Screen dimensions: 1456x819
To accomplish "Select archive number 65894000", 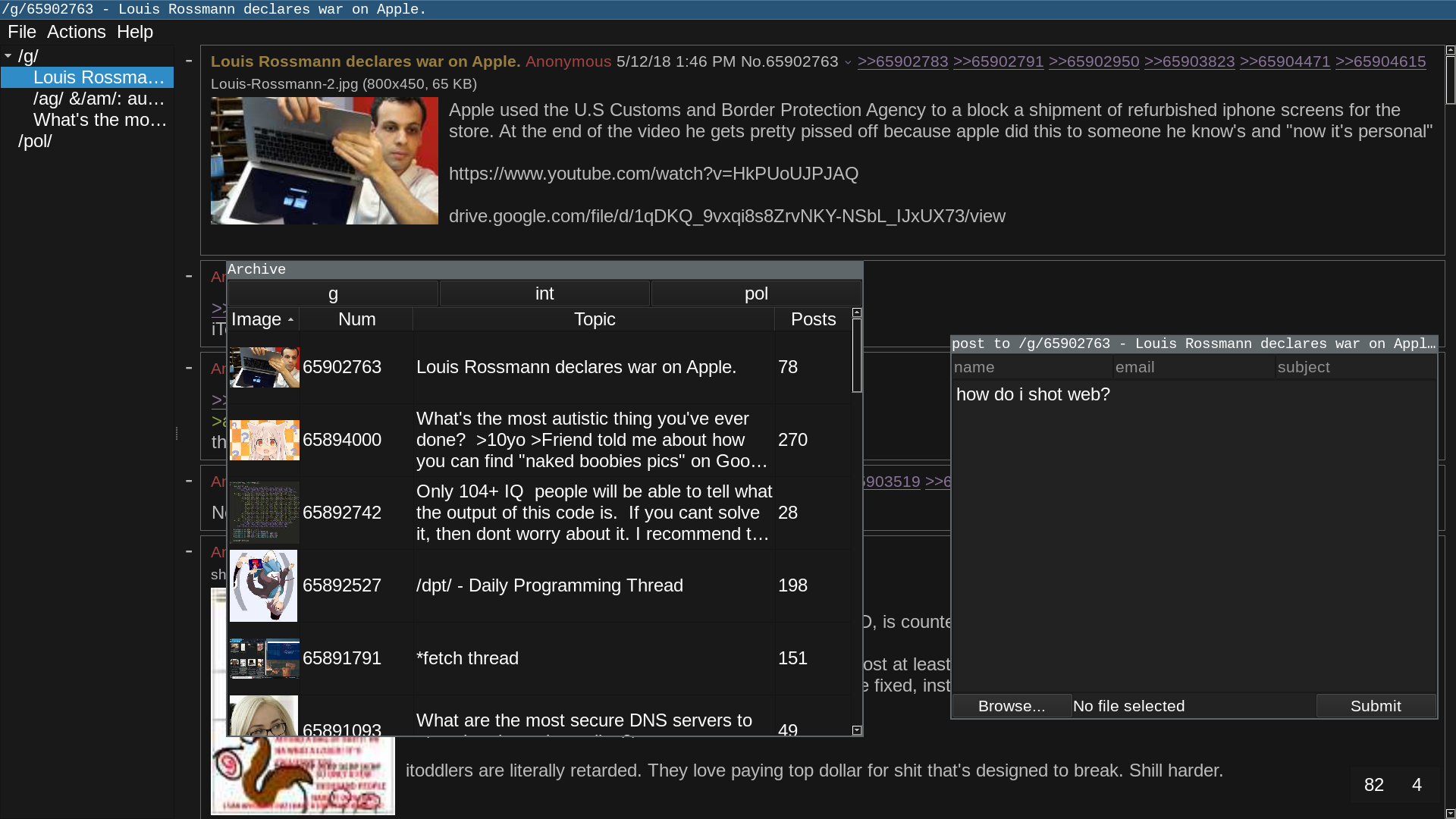I will 342,440.
